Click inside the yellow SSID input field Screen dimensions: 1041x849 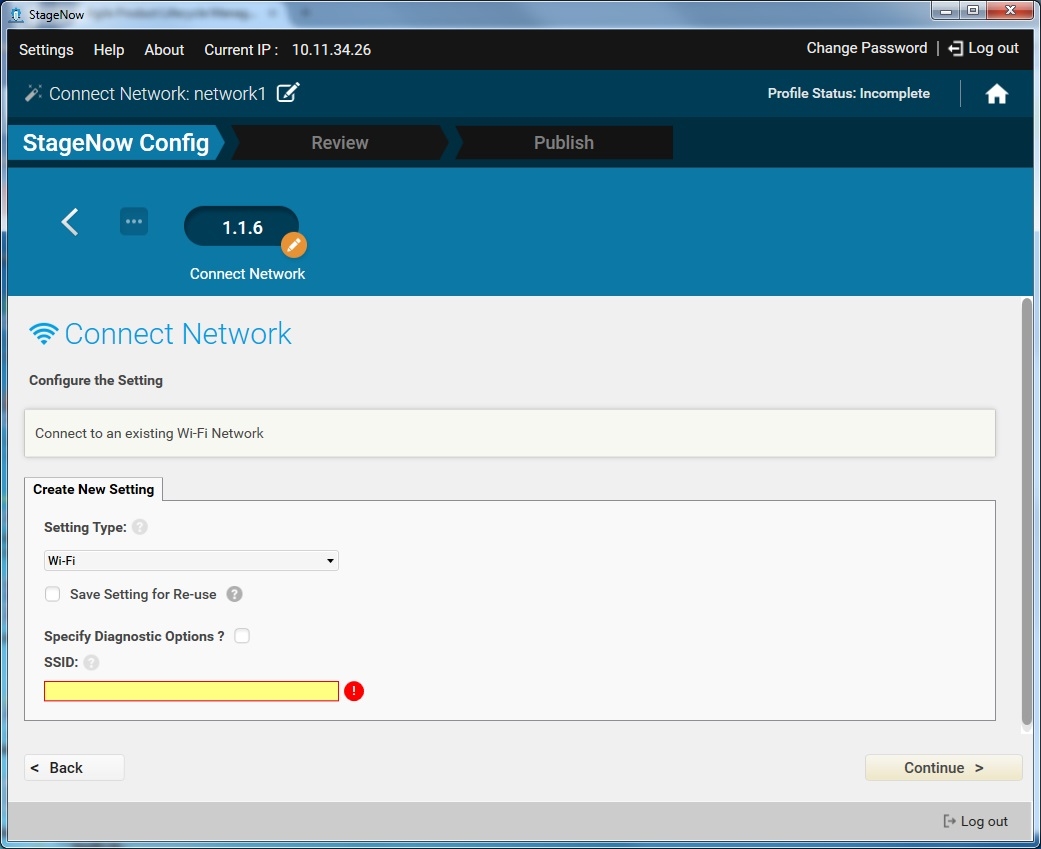[191, 691]
